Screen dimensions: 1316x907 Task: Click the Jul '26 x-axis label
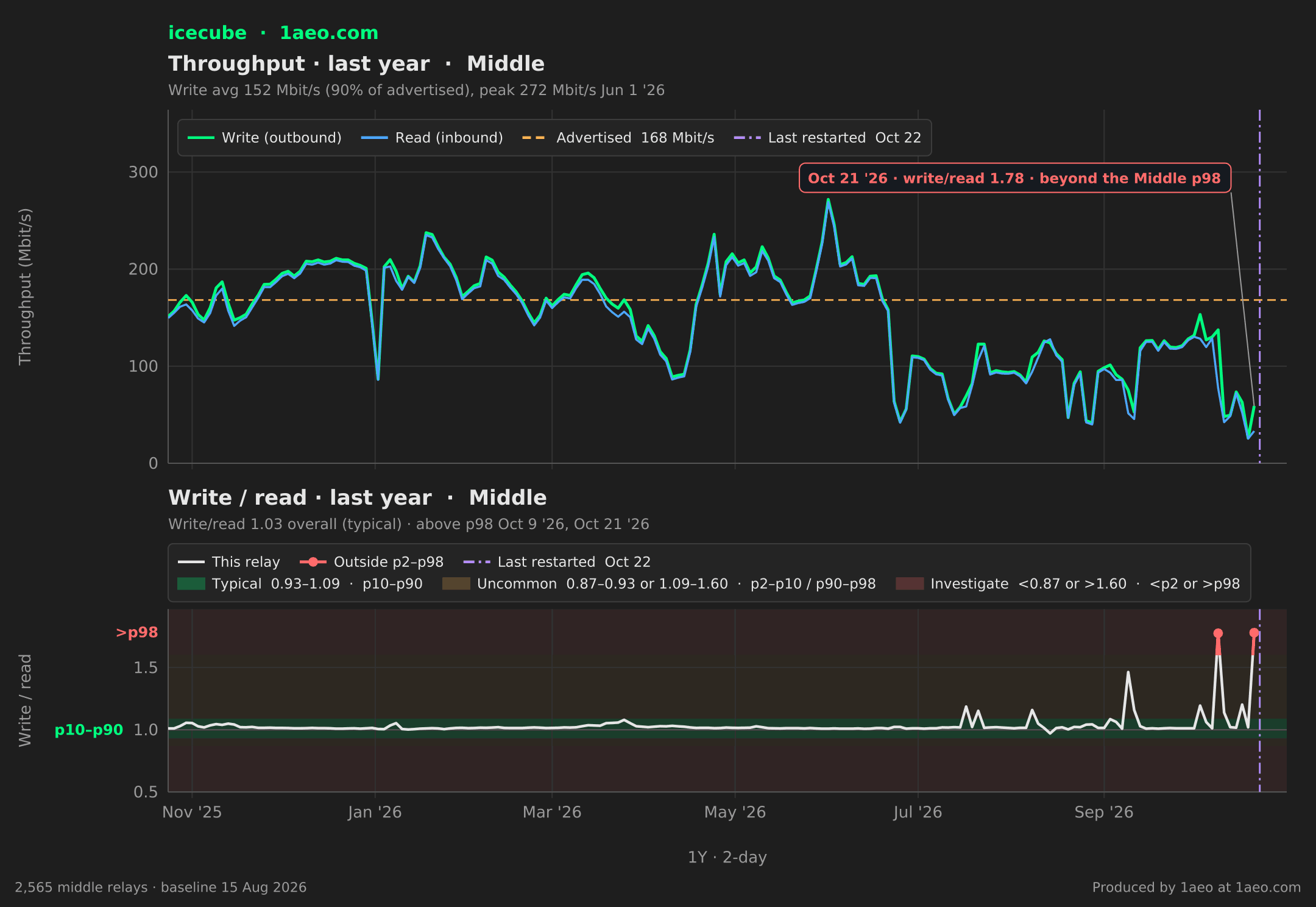click(918, 813)
